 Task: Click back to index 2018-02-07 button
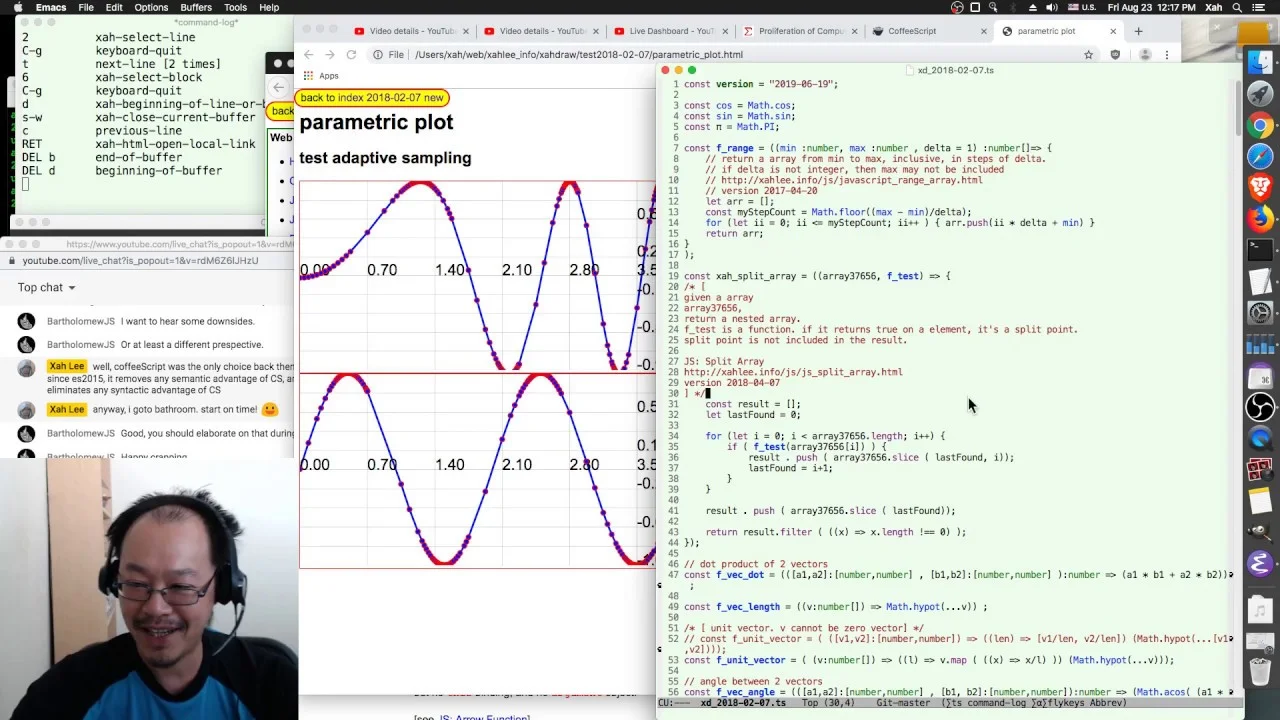coord(371,98)
